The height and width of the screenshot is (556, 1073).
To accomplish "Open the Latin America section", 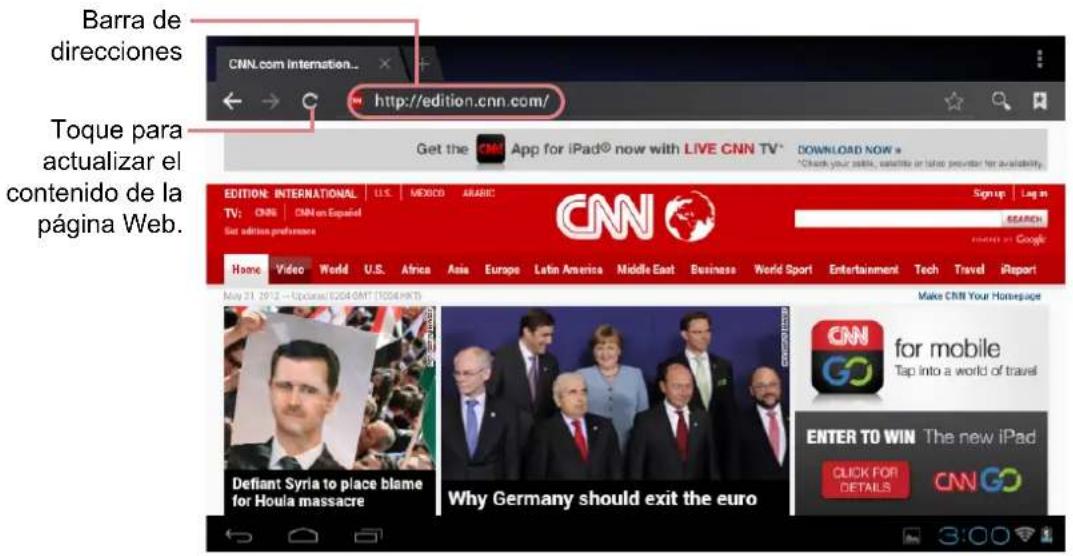I will [568, 270].
